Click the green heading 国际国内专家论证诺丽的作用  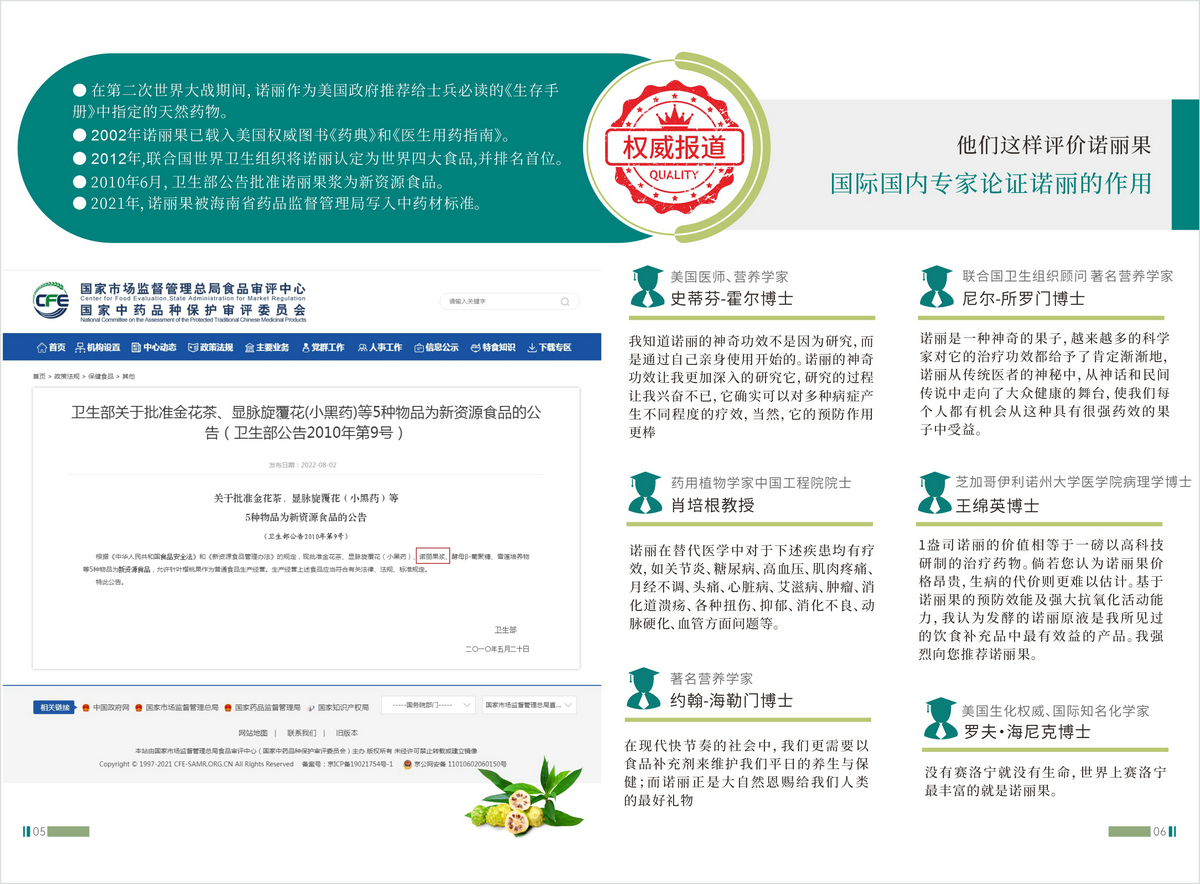pyautogui.click(x=991, y=184)
